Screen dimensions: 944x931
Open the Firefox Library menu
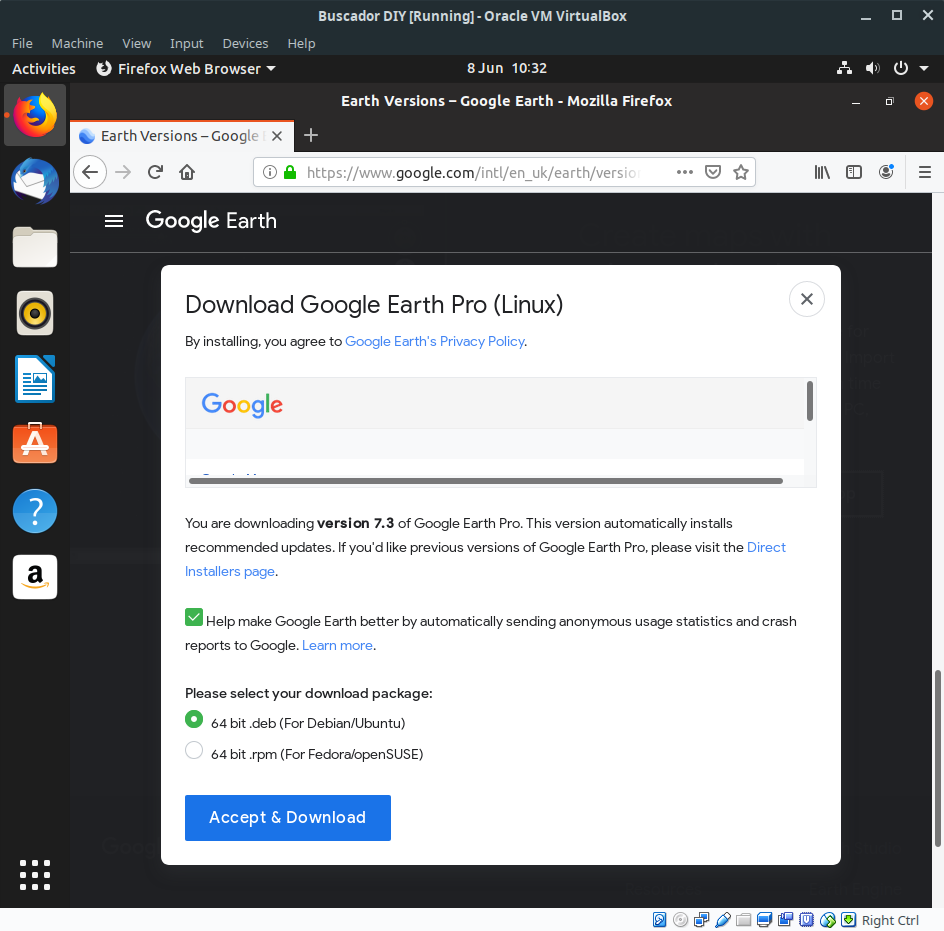point(822,172)
